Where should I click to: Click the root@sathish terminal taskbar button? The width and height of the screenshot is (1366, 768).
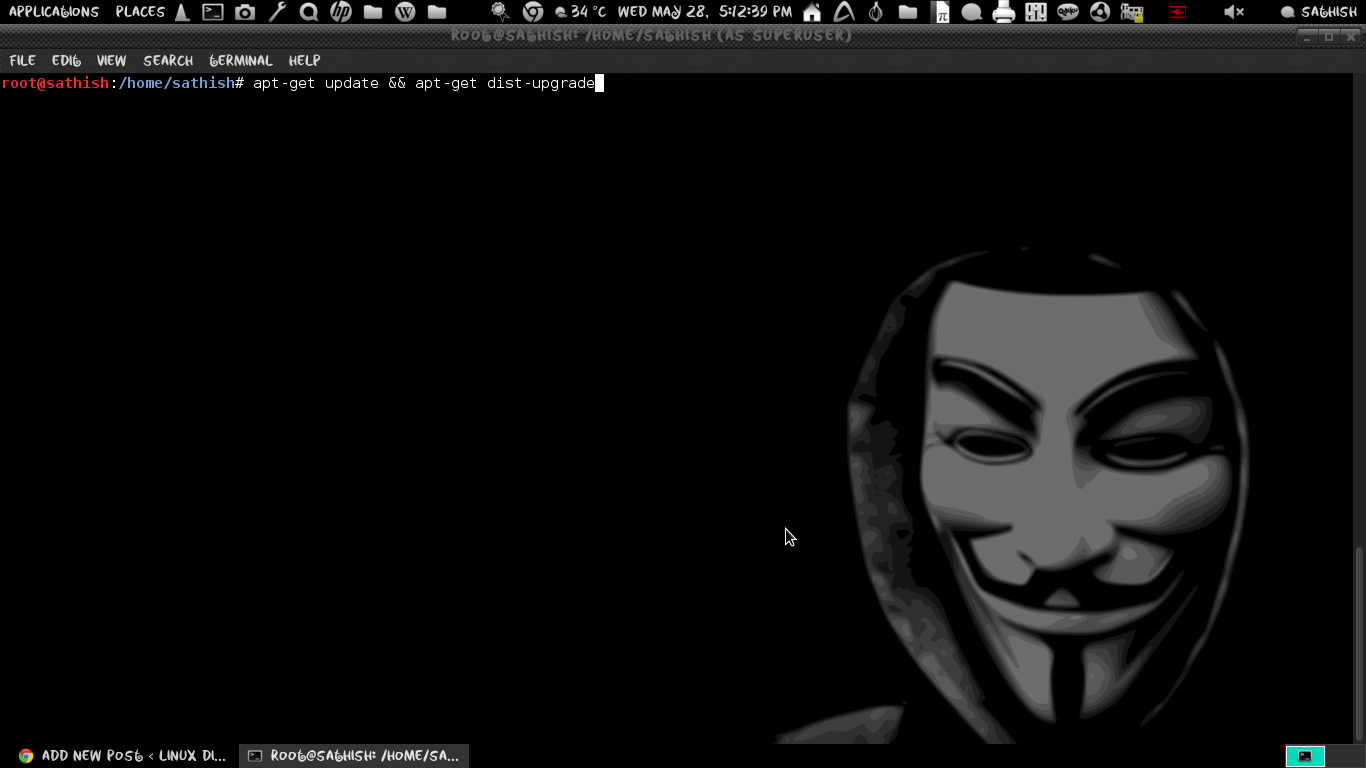coord(354,756)
